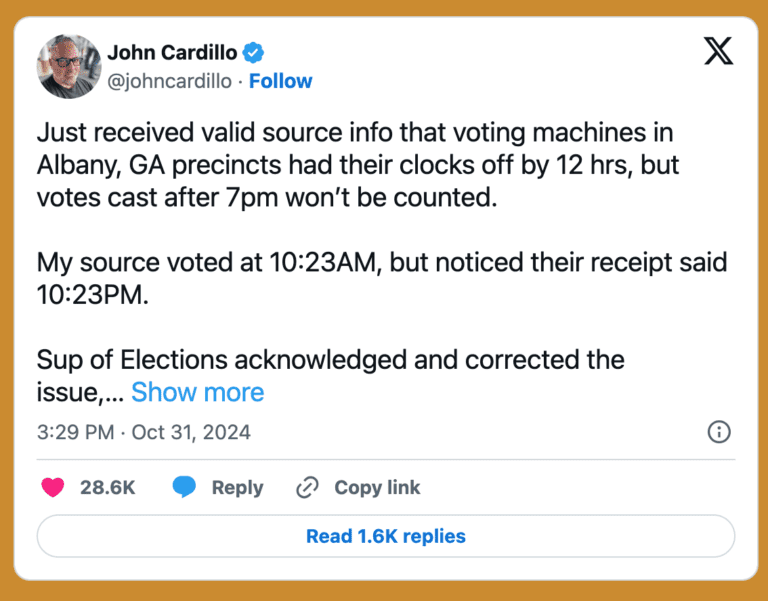Open the info circle icon beside the timestamp

point(718,432)
